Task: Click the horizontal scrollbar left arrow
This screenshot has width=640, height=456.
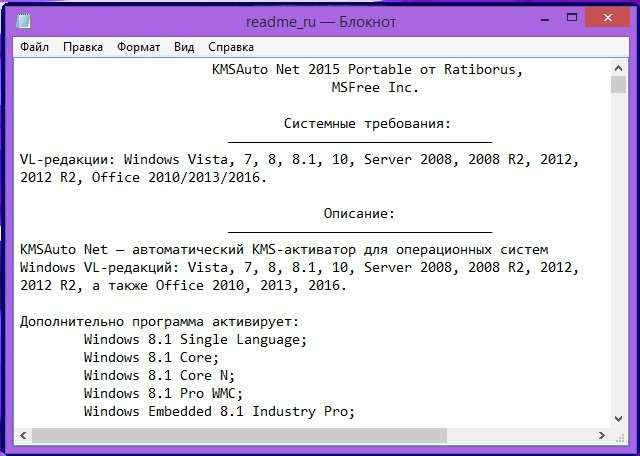Action: [x=23, y=436]
